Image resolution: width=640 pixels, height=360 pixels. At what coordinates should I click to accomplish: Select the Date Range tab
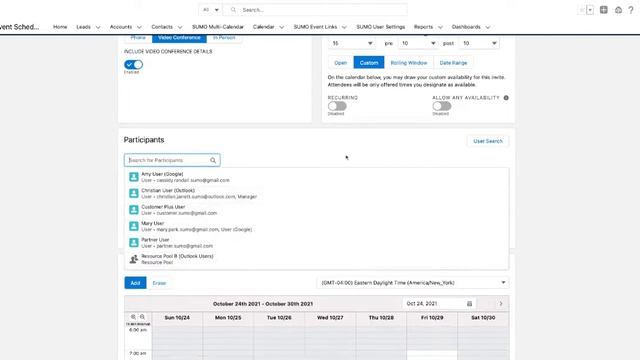[x=453, y=63]
